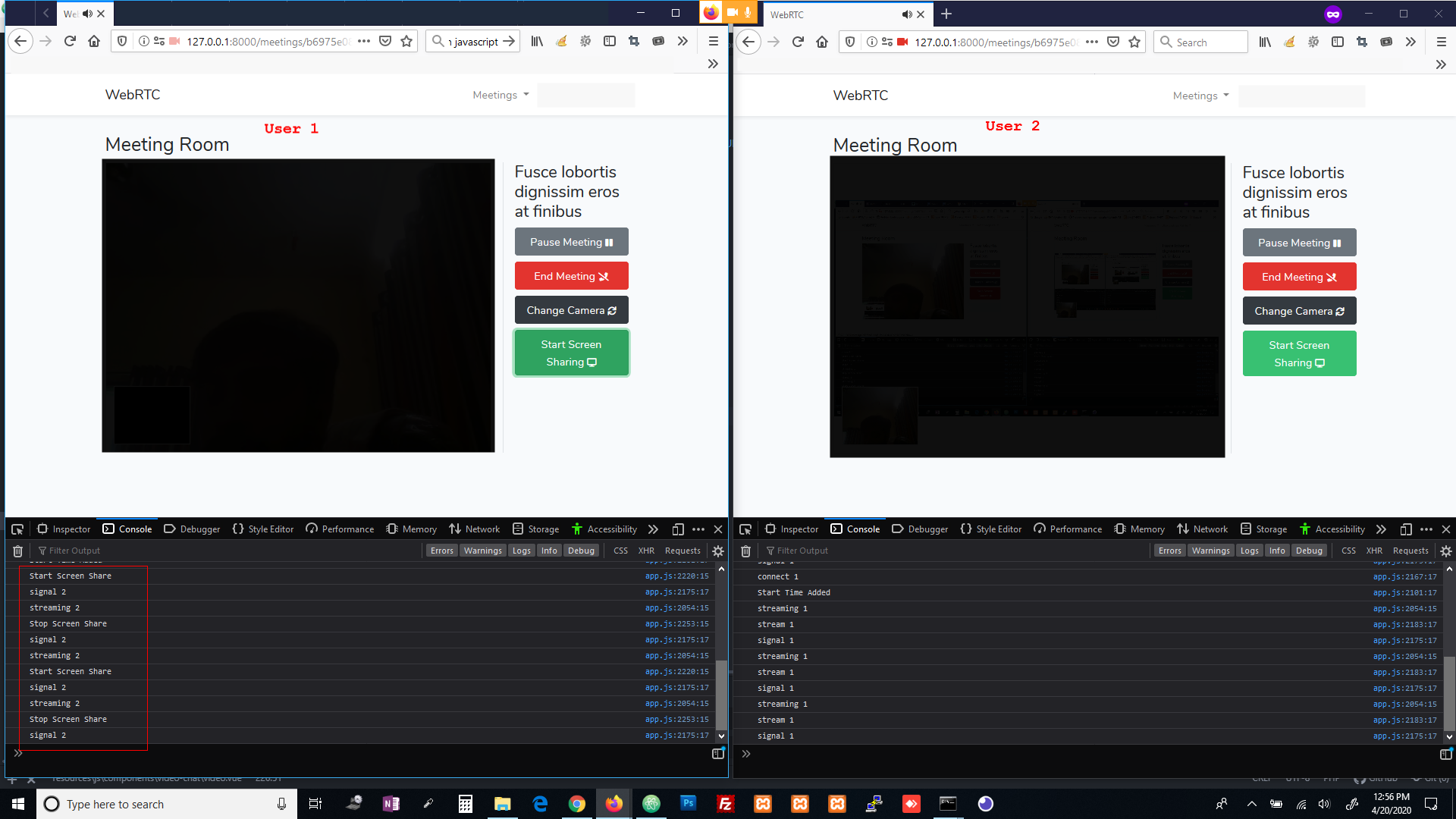Viewport: 1456px width, 819px height.
Task: Switch to the Storage panel tab
Action: (535, 529)
